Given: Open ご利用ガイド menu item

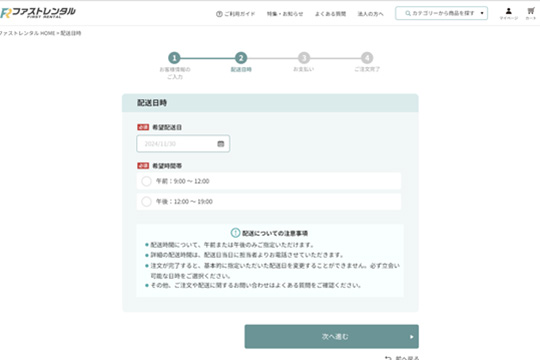Looking at the screenshot, I should (235, 14).
